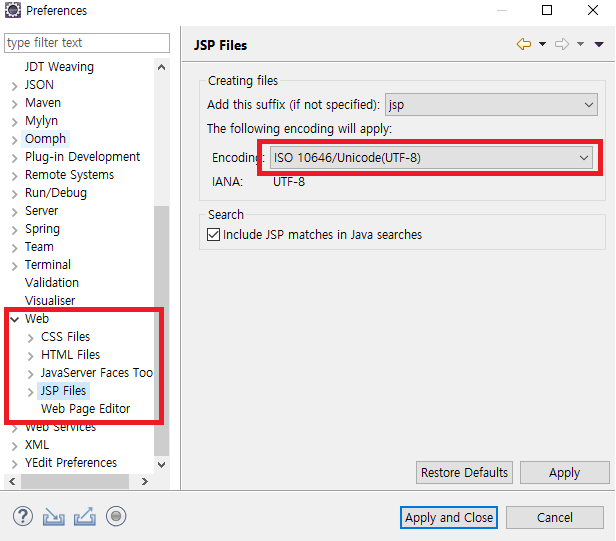
Task: Collapse the Web tree node
Action: 15,319
